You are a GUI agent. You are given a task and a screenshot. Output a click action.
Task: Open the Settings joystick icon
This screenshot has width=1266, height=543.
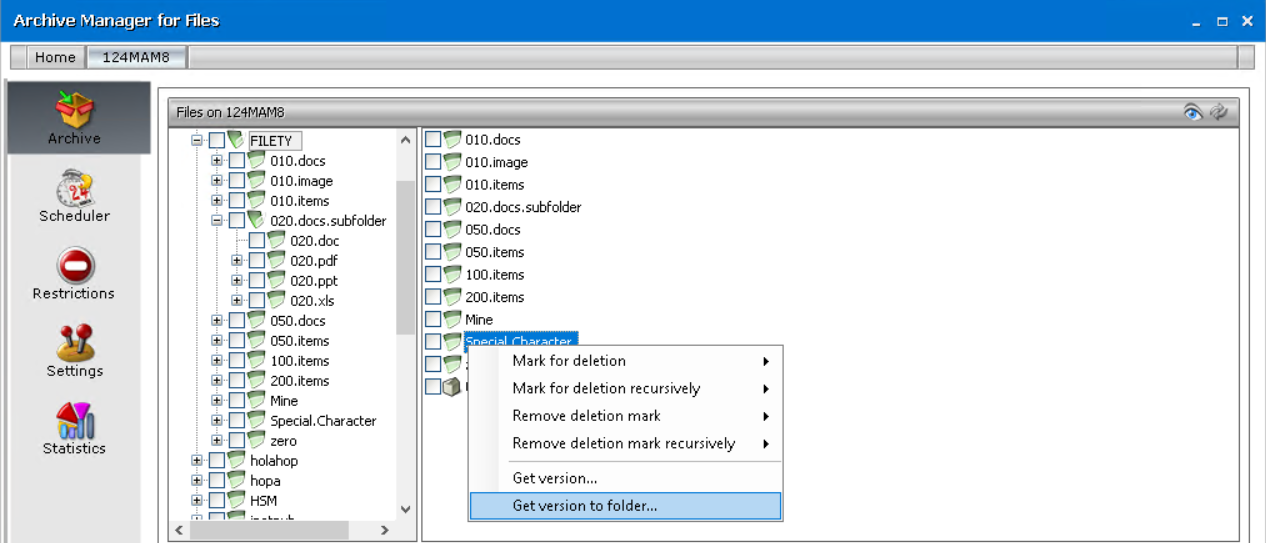click(75, 342)
